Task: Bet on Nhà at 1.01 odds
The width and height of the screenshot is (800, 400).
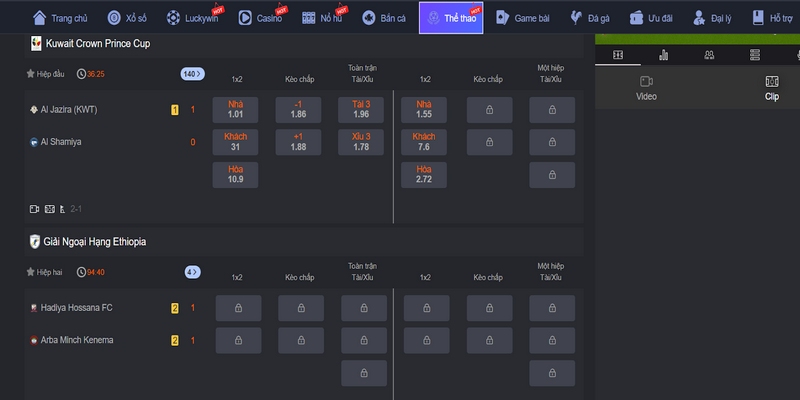Action: pos(236,110)
